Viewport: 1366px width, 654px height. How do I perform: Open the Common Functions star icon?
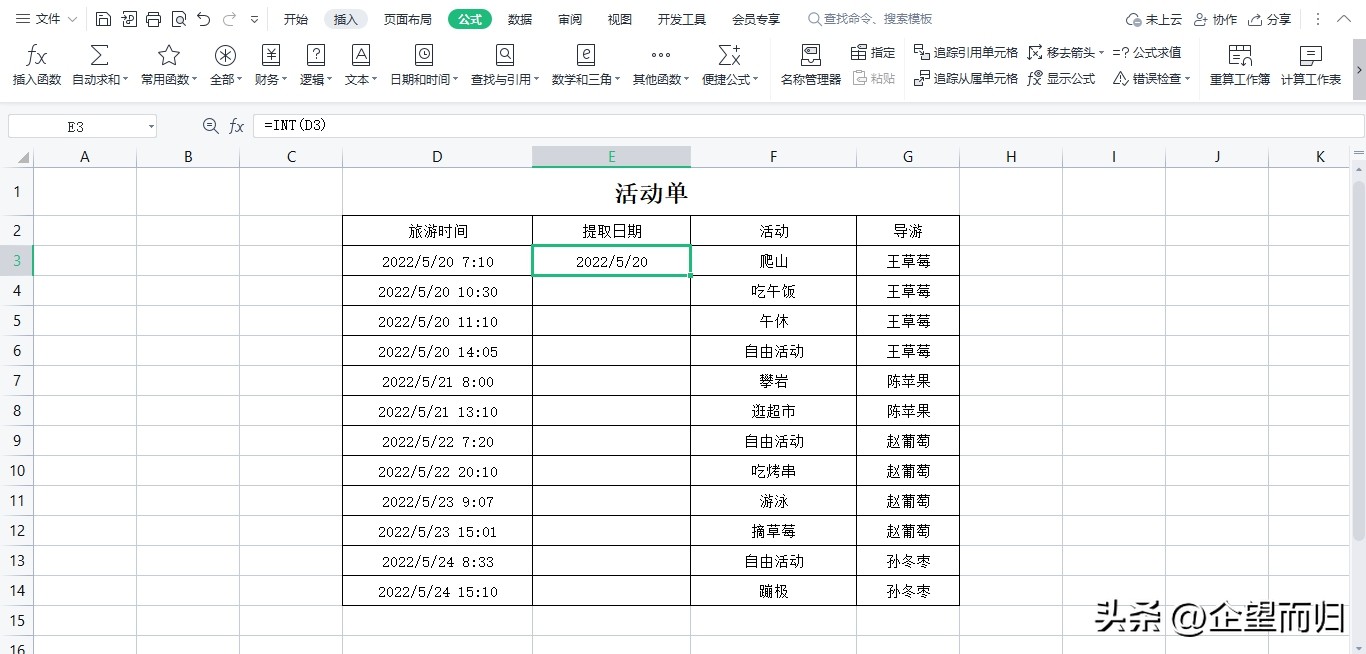coord(169,56)
